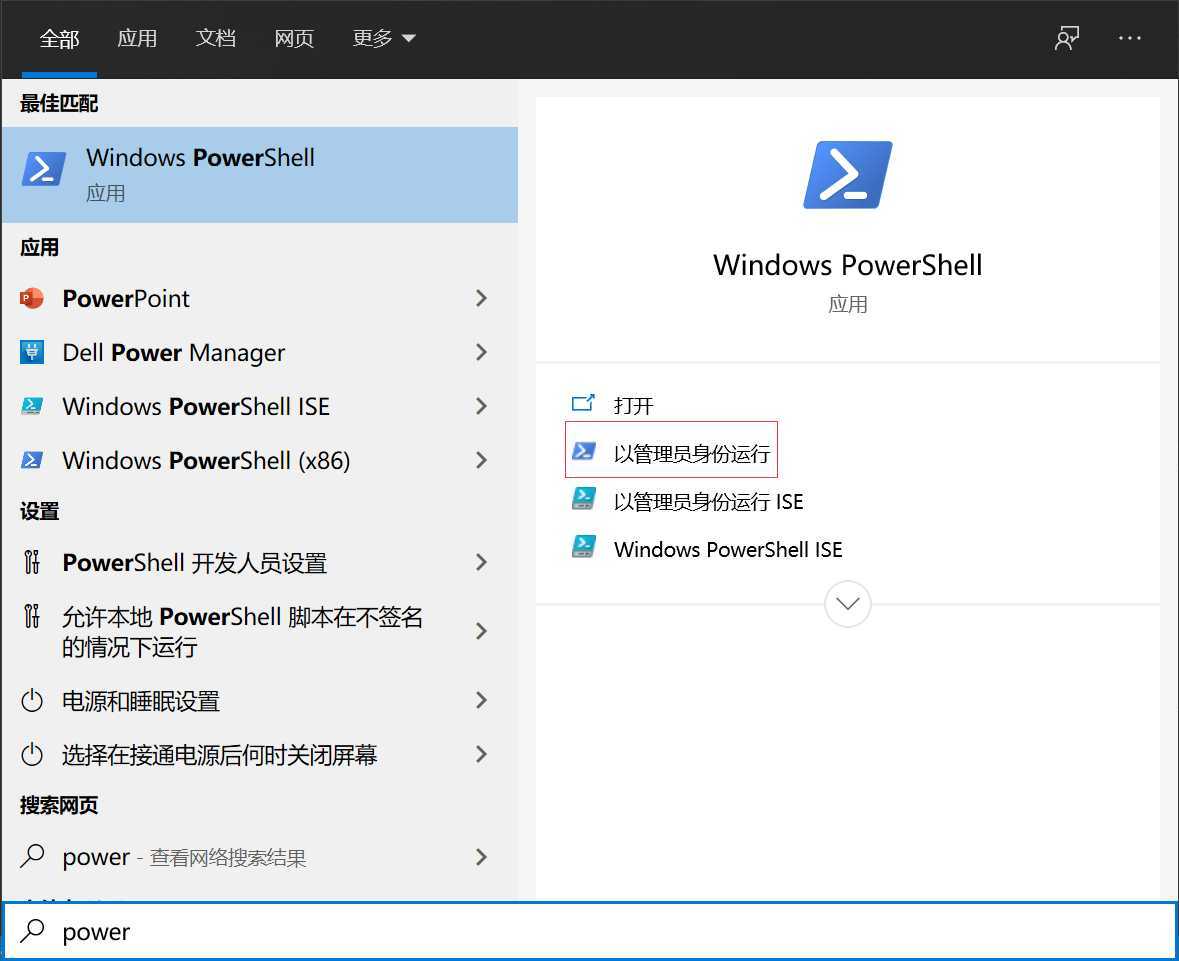This screenshot has width=1179, height=961.
Task: Open Windows PowerShell ISE label in apps list
Action: pos(196,407)
